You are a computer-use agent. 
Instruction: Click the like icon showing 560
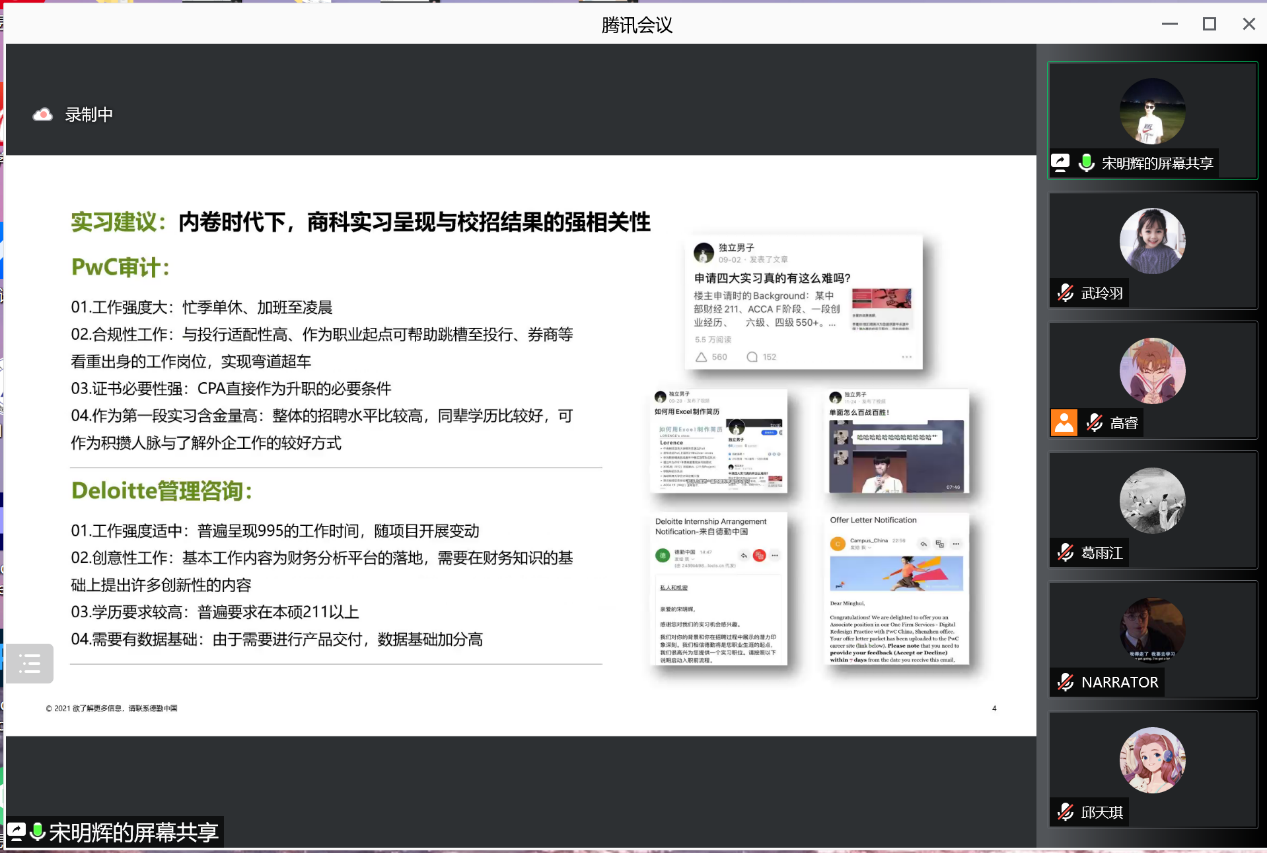tap(701, 357)
